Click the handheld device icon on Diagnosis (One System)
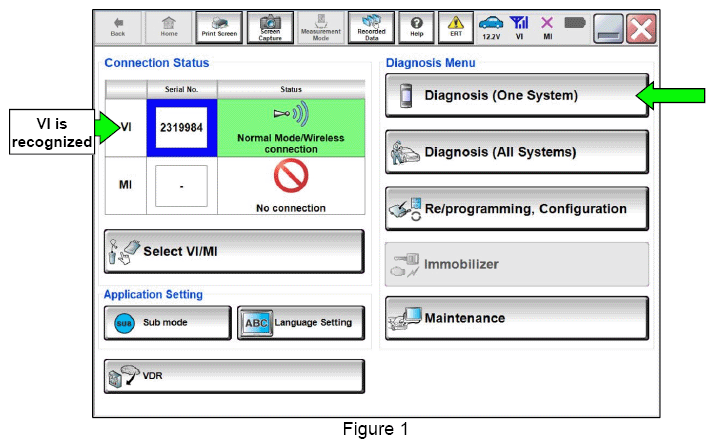Screen dimensions: 715x448 (x=405, y=96)
